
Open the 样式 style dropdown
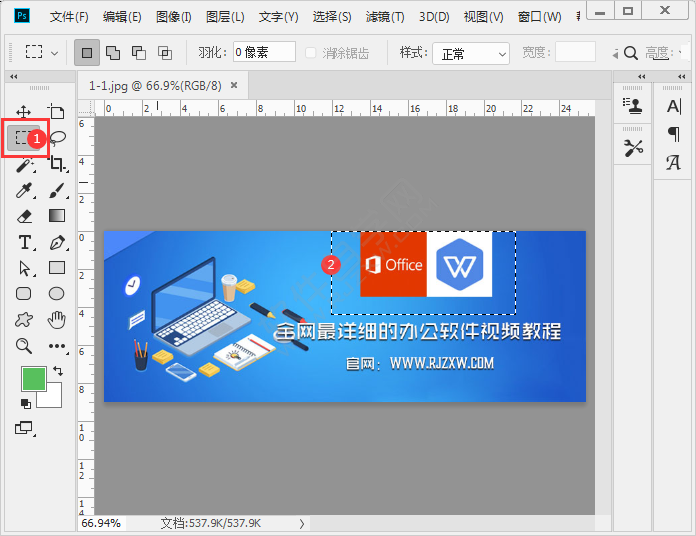point(471,53)
